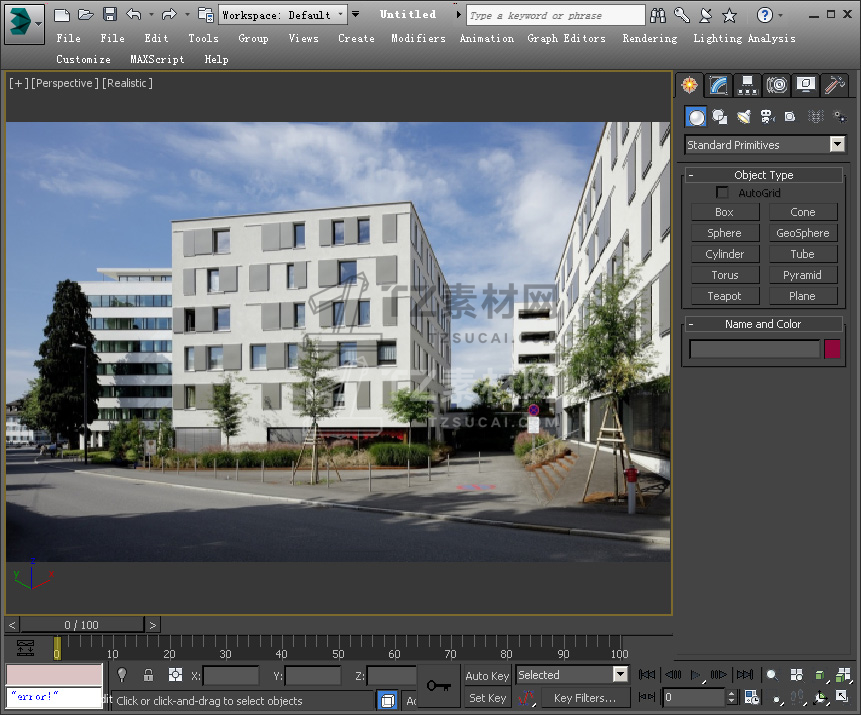Click the Isolate Selection lightbulb toggle
Screen dimensions: 861x715
[122, 675]
